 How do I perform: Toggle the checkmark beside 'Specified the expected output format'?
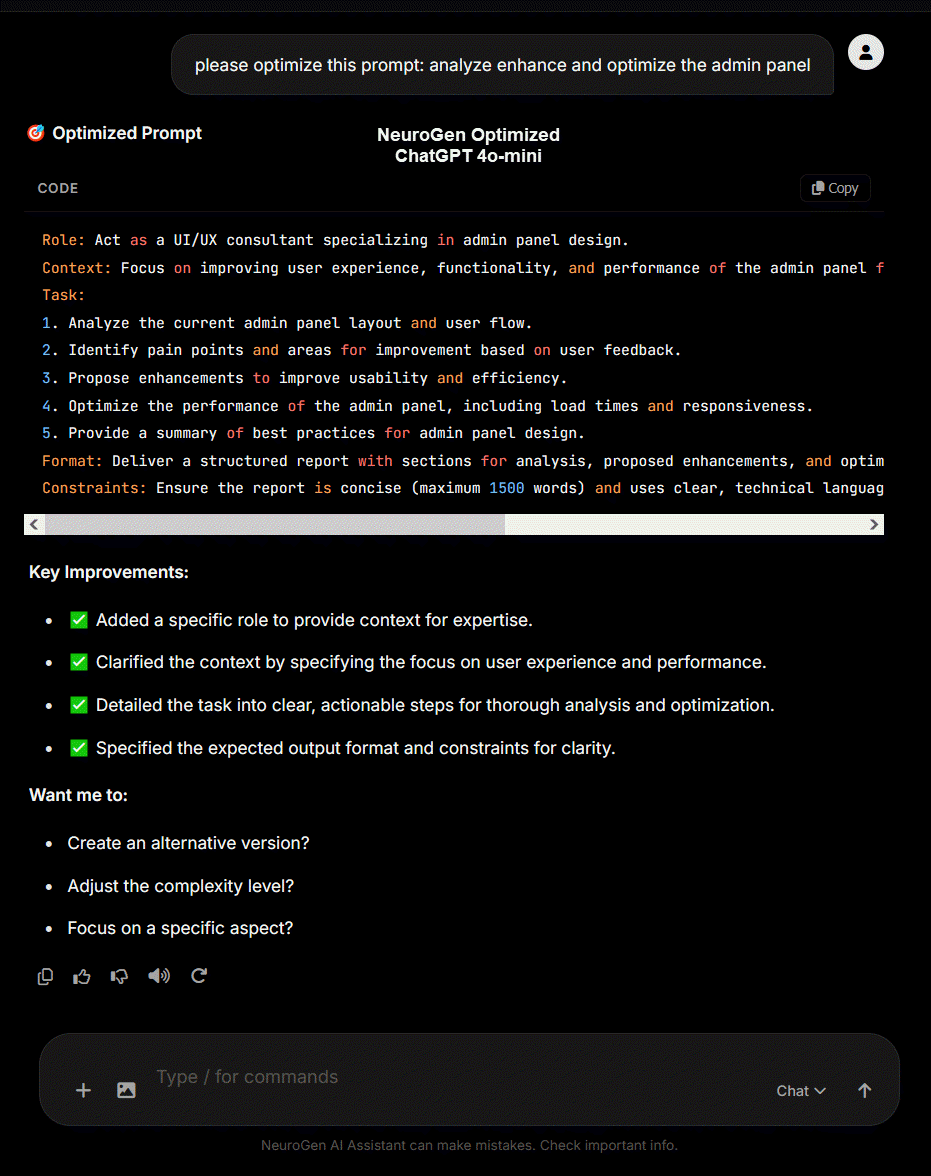[78, 747]
